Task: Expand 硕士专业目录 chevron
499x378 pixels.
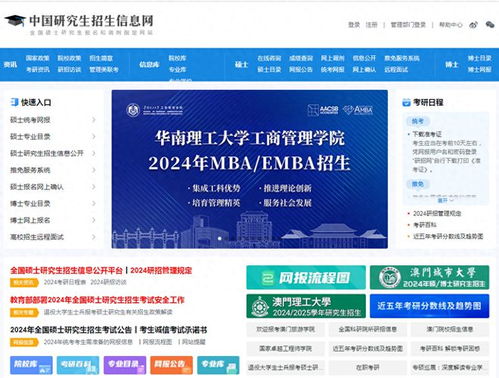Action: pos(94,136)
